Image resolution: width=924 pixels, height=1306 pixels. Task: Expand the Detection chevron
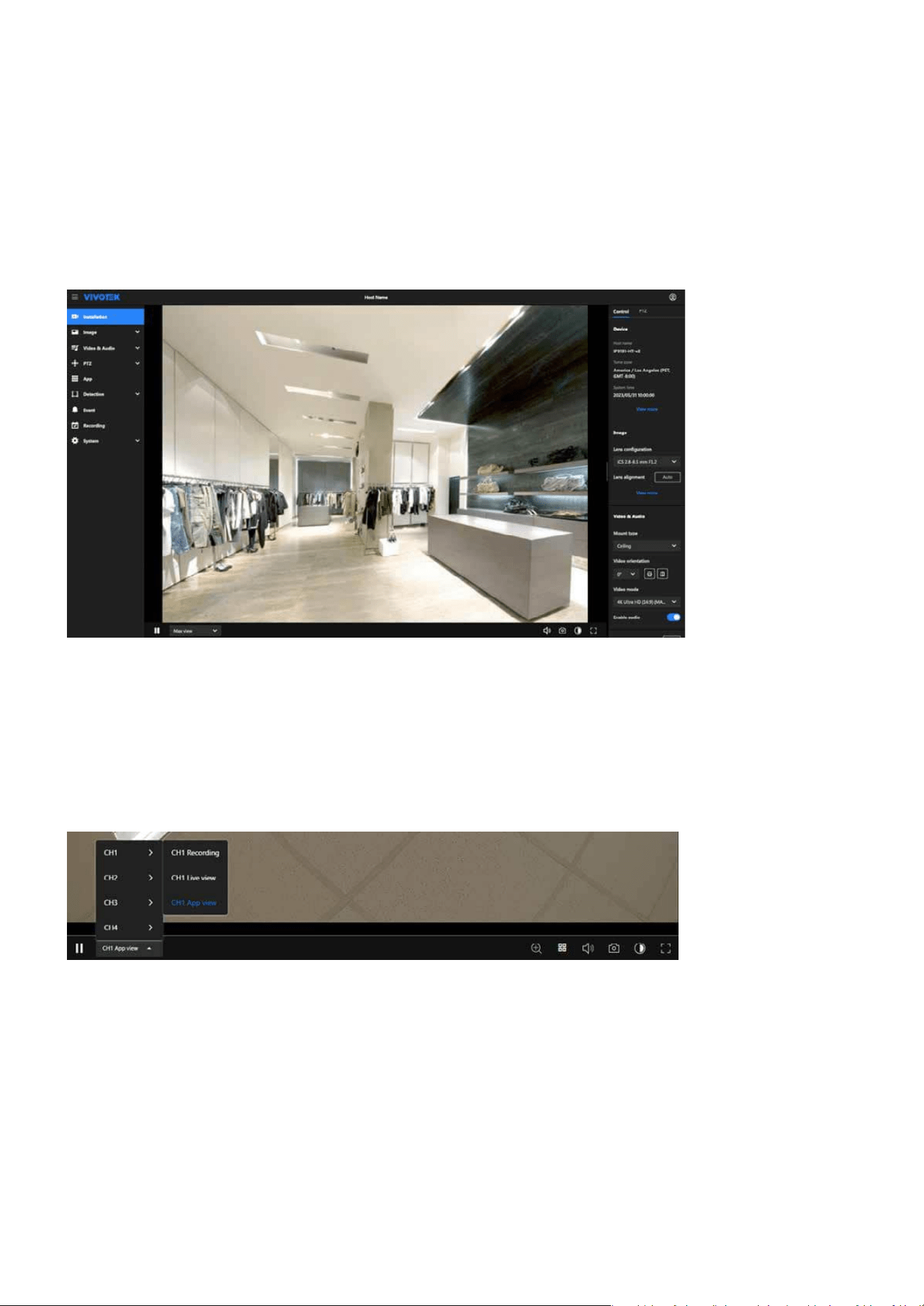click(137, 394)
